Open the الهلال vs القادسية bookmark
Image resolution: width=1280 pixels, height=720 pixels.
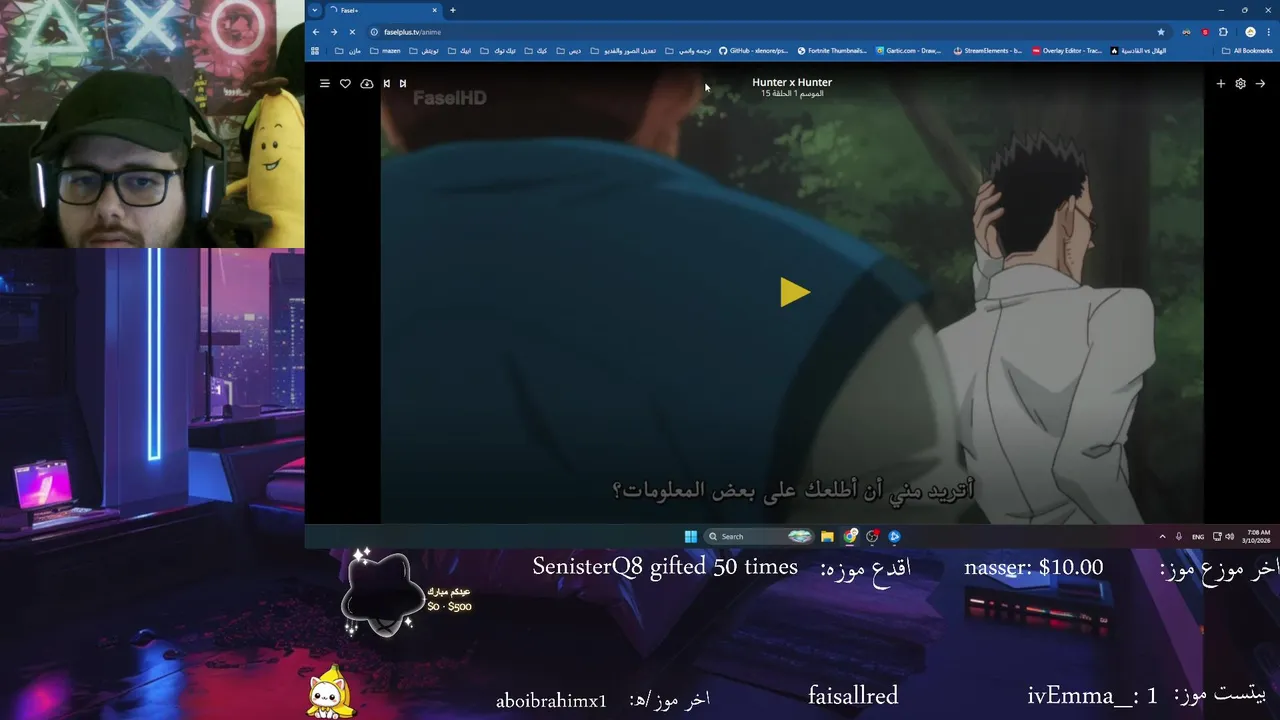pyautogui.click(x=1138, y=50)
